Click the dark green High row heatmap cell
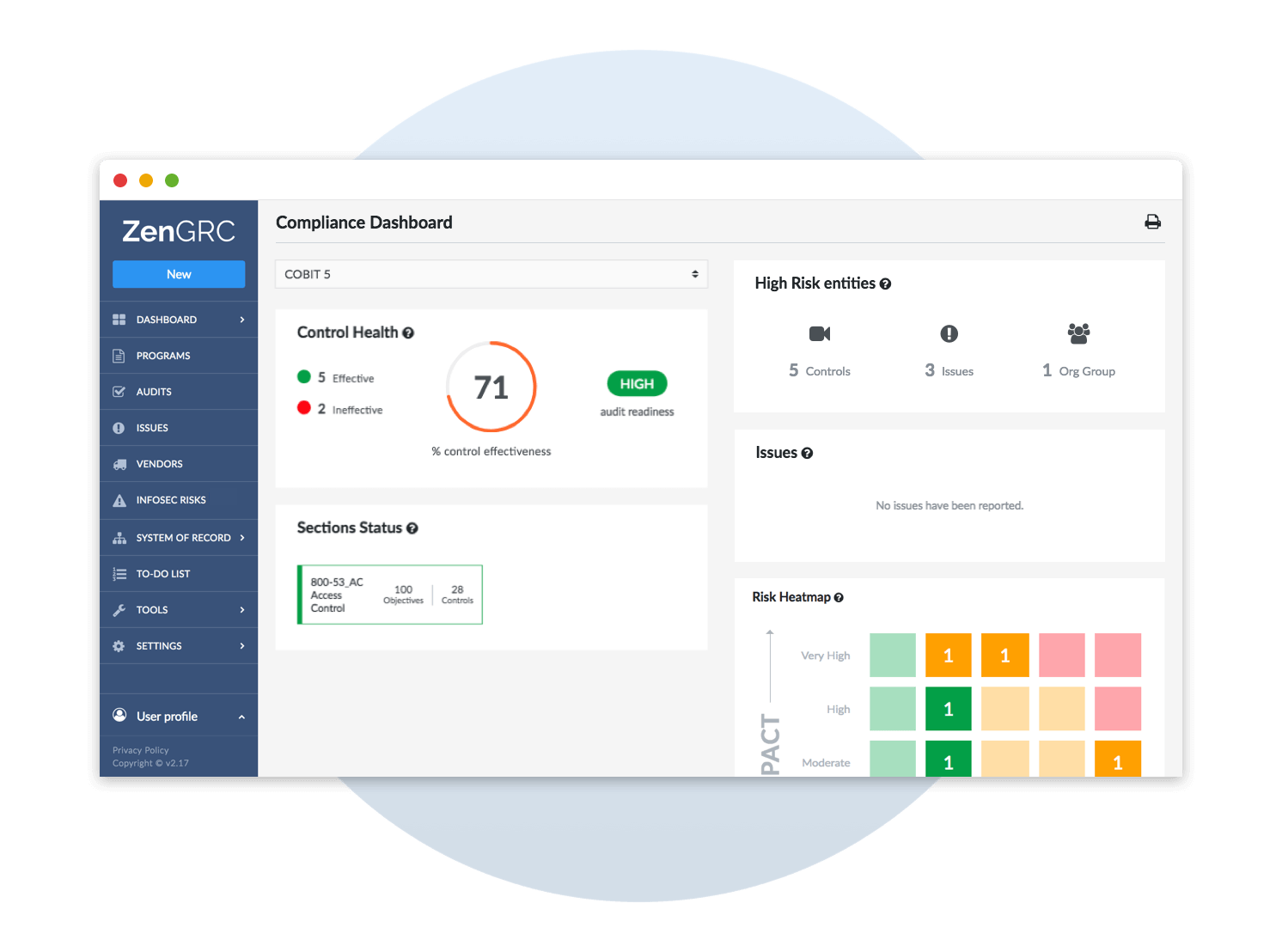 (x=949, y=709)
